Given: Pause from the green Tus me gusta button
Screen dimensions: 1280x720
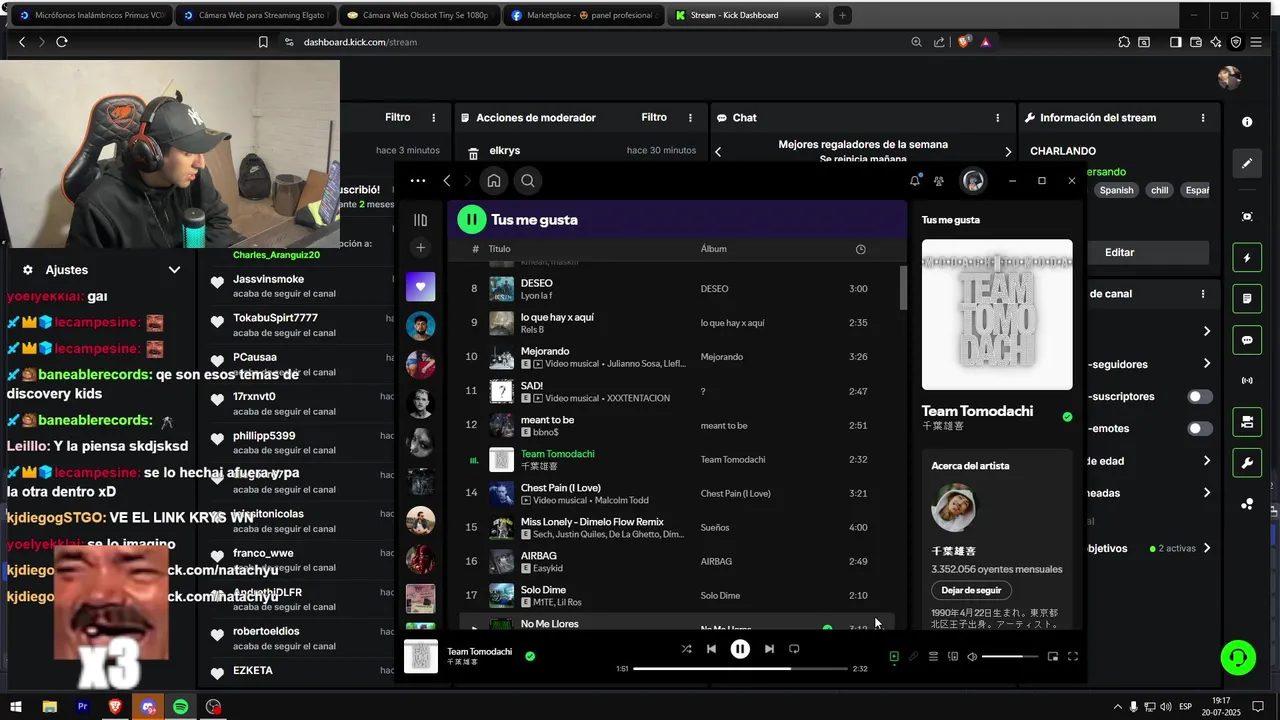Looking at the screenshot, I should pos(471,219).
